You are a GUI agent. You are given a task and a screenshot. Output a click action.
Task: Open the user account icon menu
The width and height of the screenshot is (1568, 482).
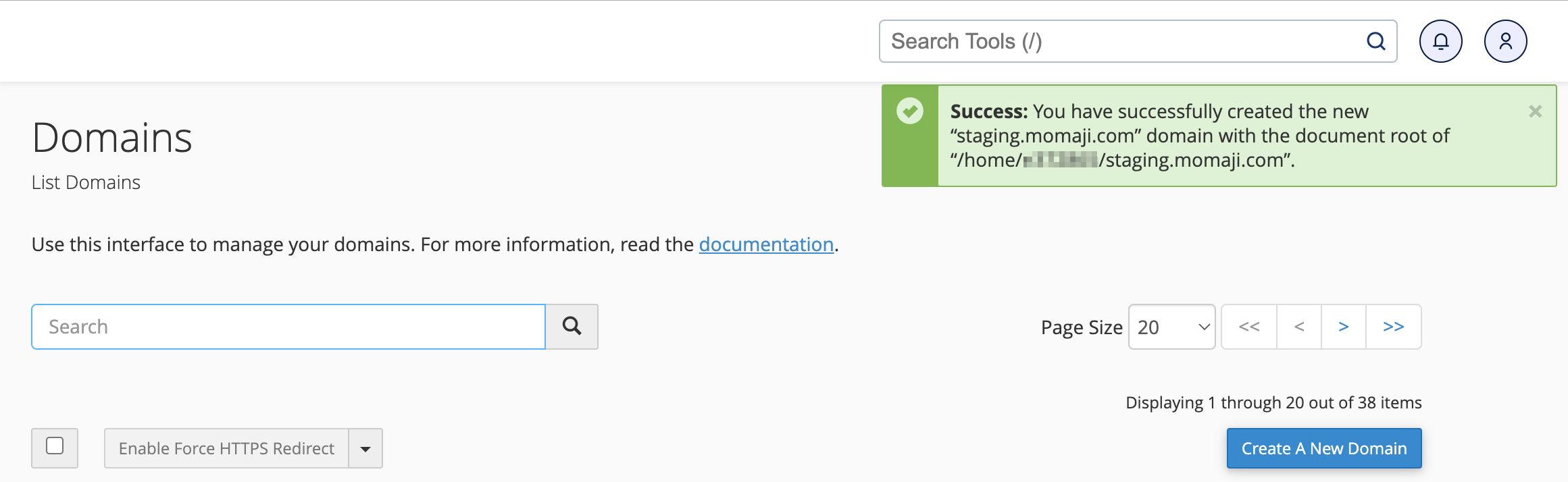(x=1505, y=41)
